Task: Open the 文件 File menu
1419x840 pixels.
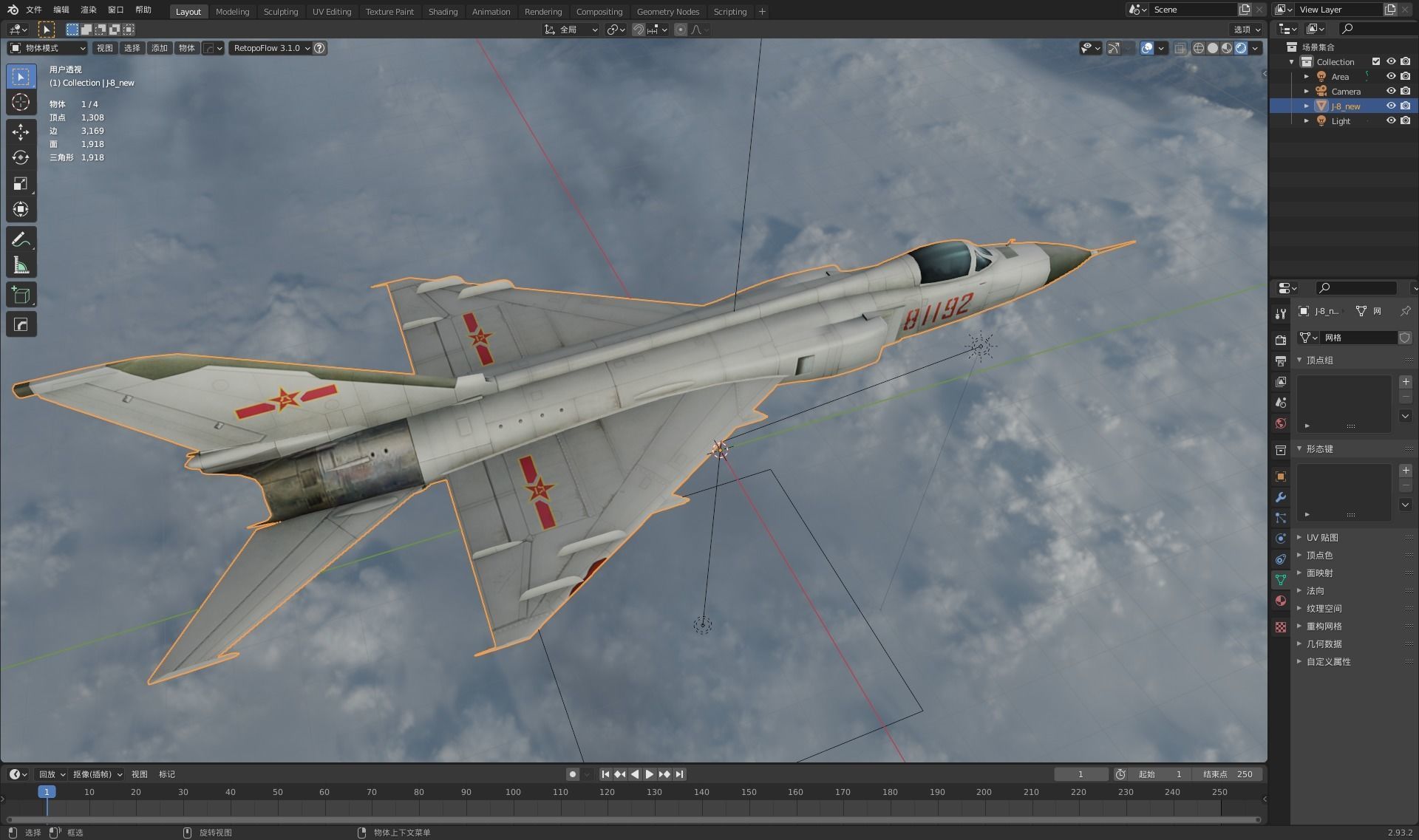Action: coord(34,10)
